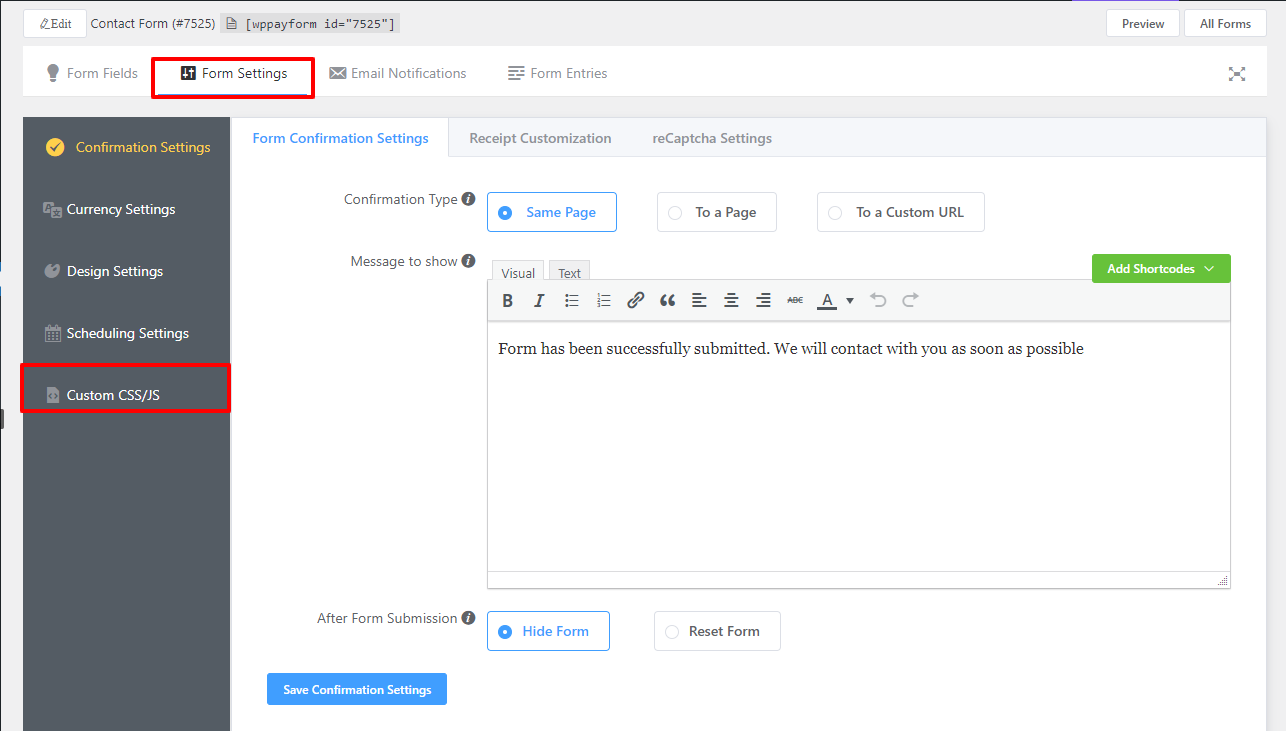Open the reCaptcha Settings tab

[x=711, y=138]
